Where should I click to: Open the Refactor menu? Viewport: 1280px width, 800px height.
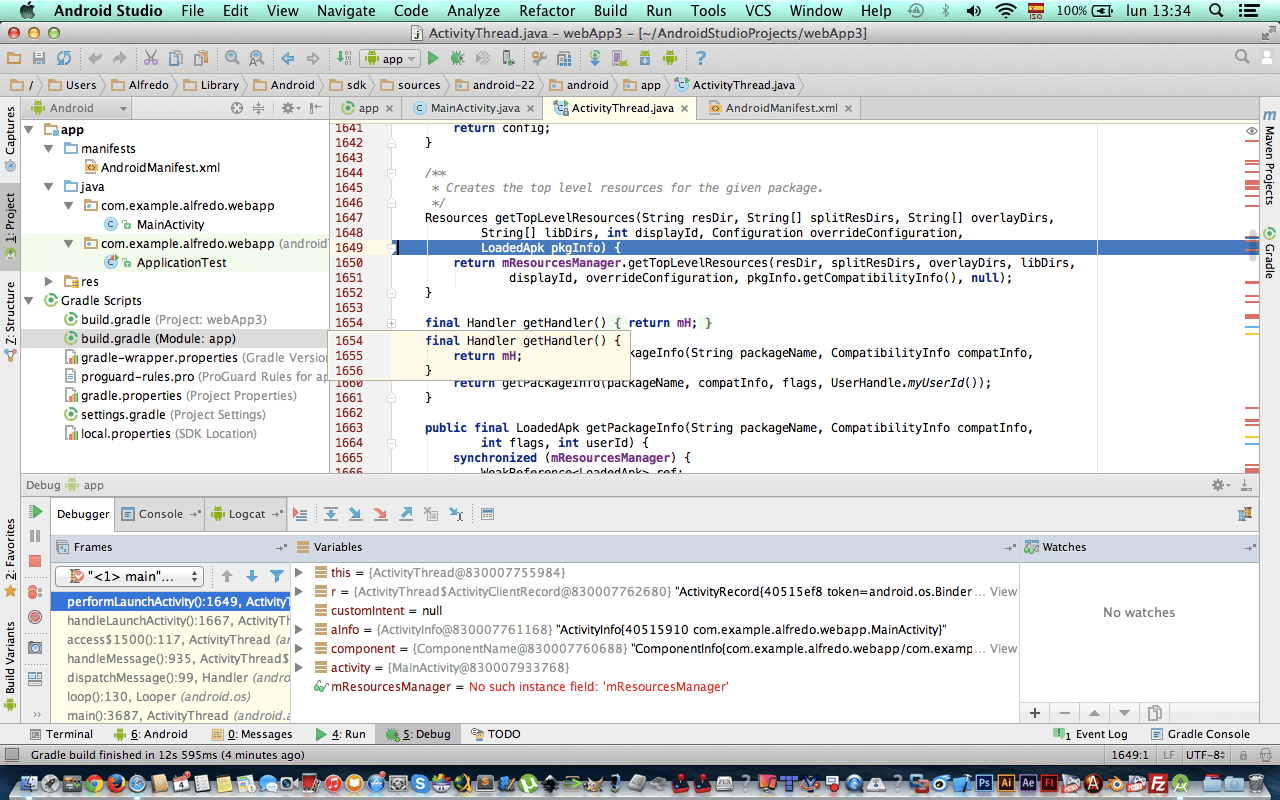click(547, 11)
